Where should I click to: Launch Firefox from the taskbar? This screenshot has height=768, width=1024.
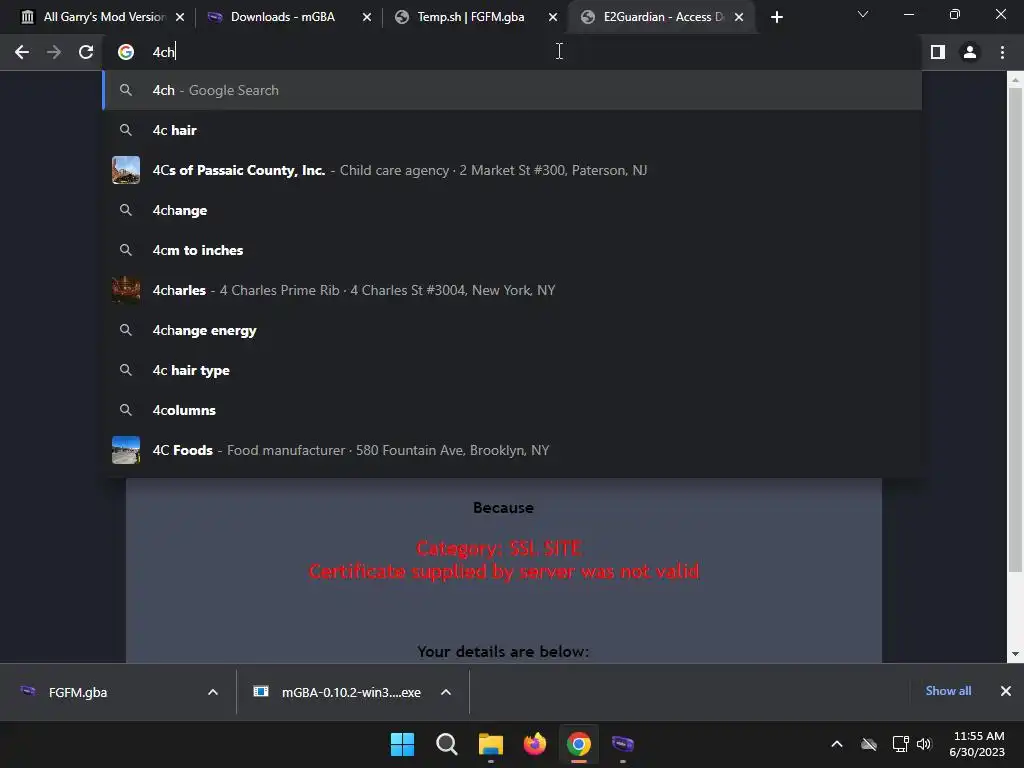(x=535, y=744)
